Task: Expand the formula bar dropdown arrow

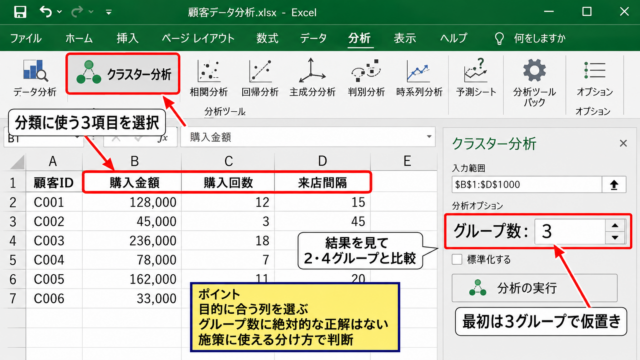Action: [429, 137]
